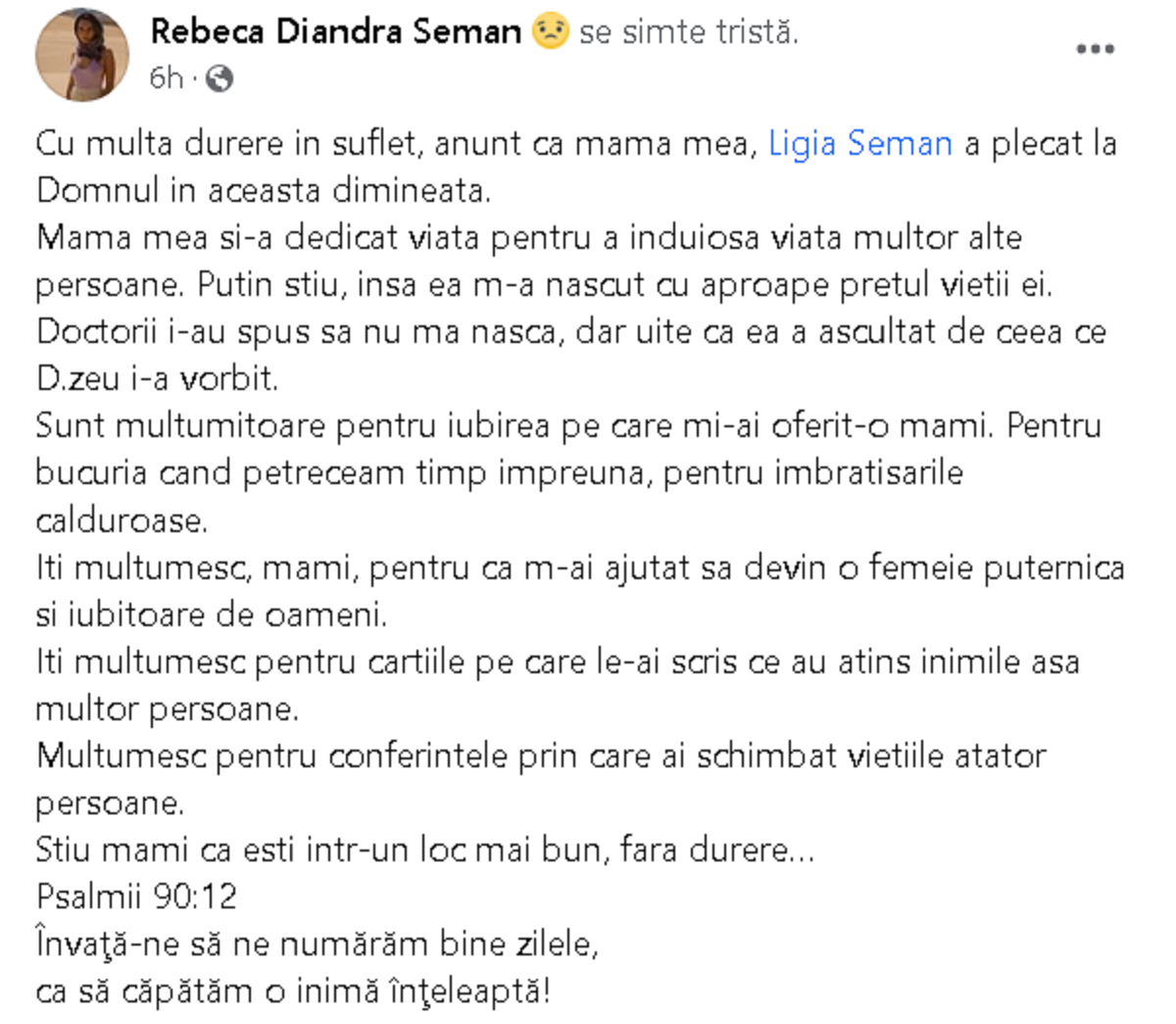Click the line about "cartiile pe care le-ai scris"
Screen dimensions: 1176x1024
pyautogui.click(x=557, y=662)
